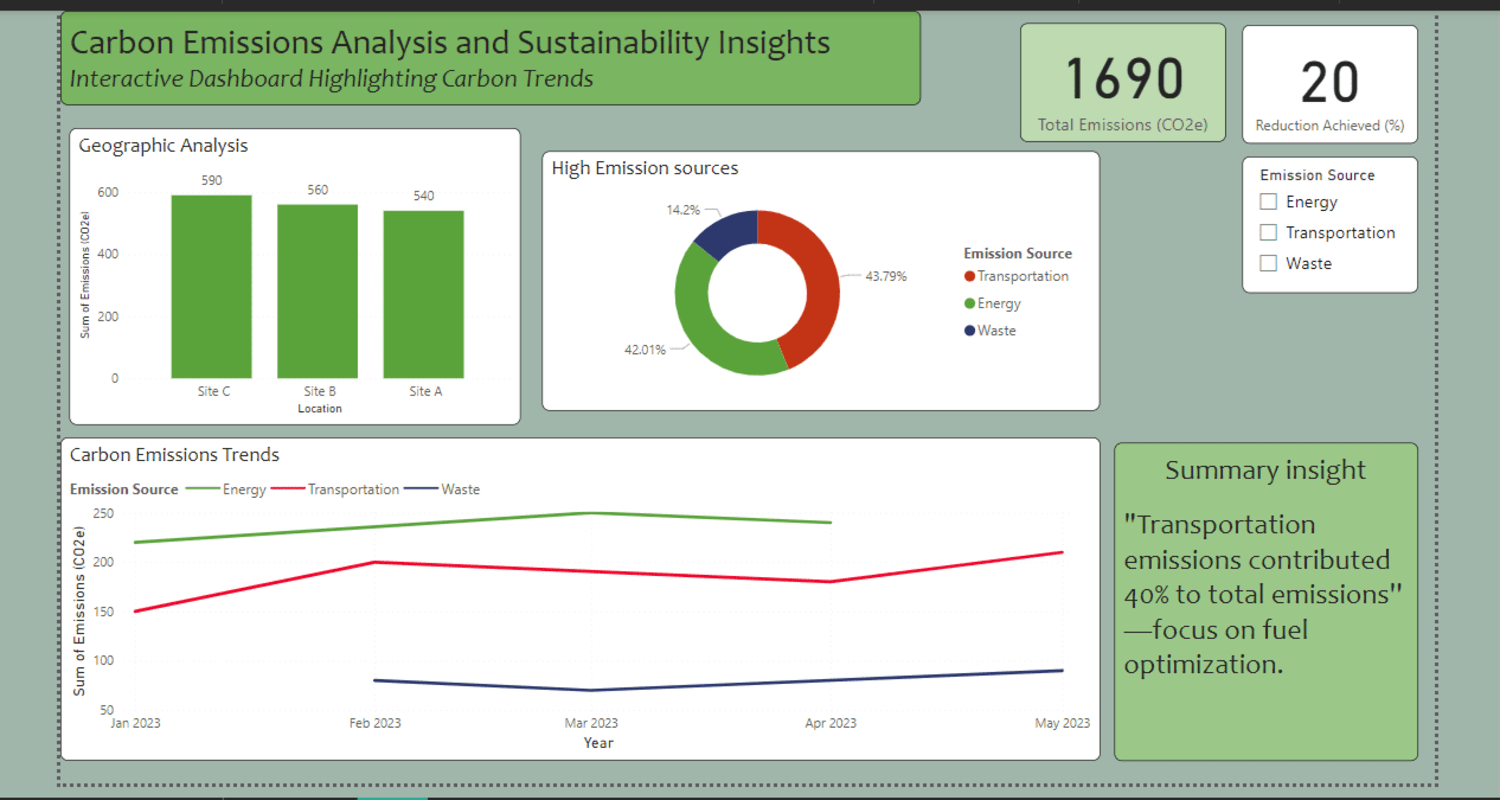
Task: Select the Site A bar
Action: (x=424, y=295)
